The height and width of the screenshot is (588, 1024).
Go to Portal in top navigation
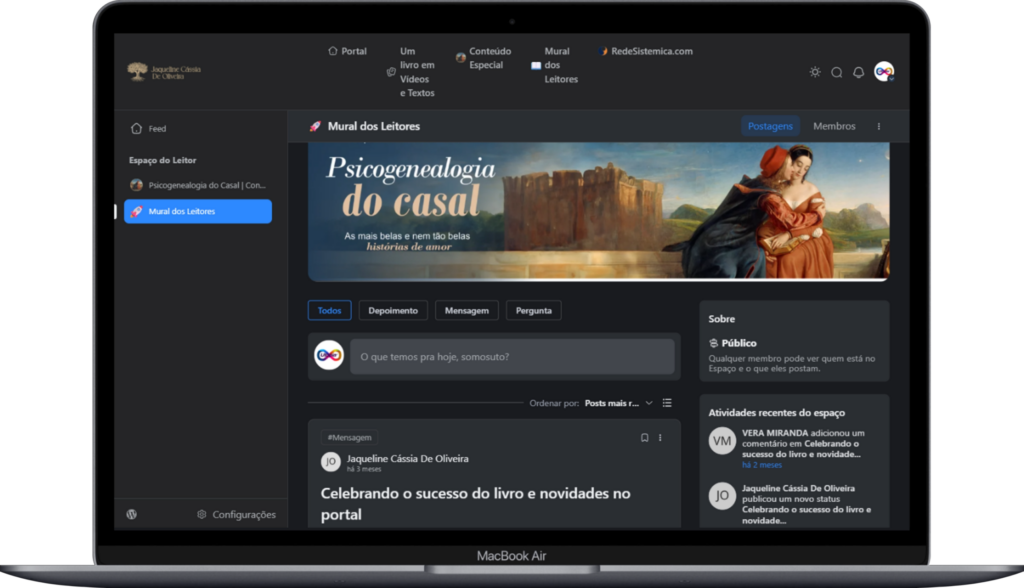[347, 51]
